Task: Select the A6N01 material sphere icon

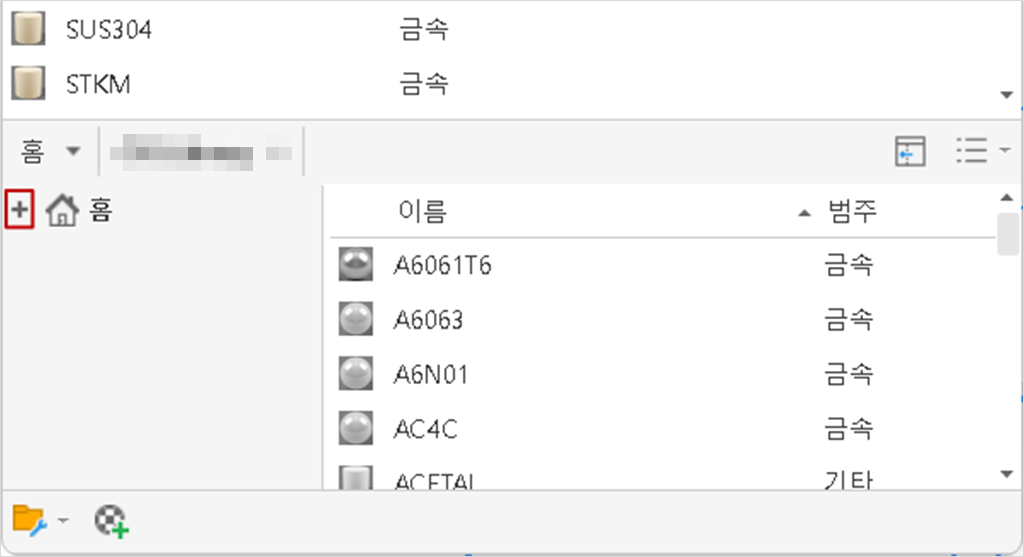Action: pos(356,374)
